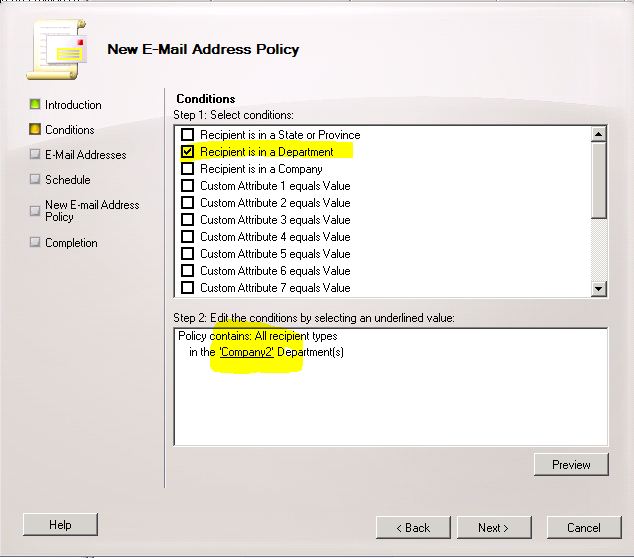
Task: Click the Completion step indicator icon
Action: 35,242
